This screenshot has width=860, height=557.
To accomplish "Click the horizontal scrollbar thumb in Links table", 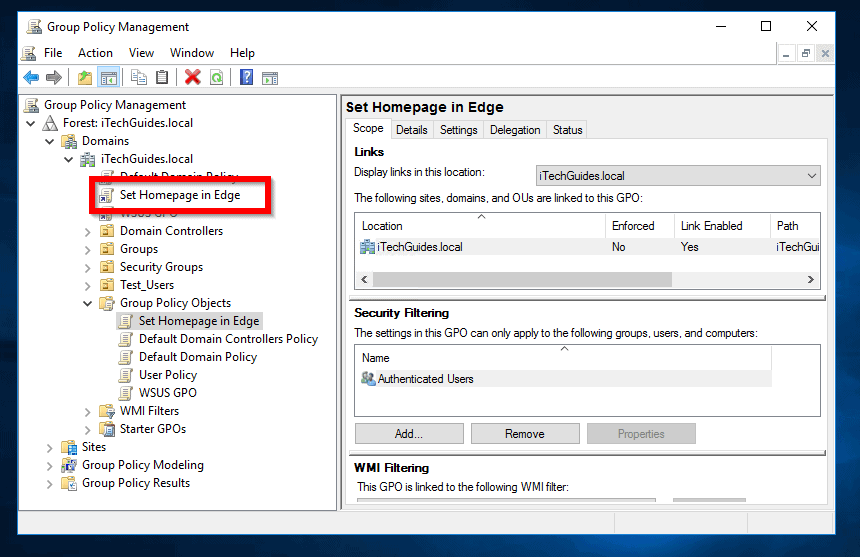I will click(522, 280).
